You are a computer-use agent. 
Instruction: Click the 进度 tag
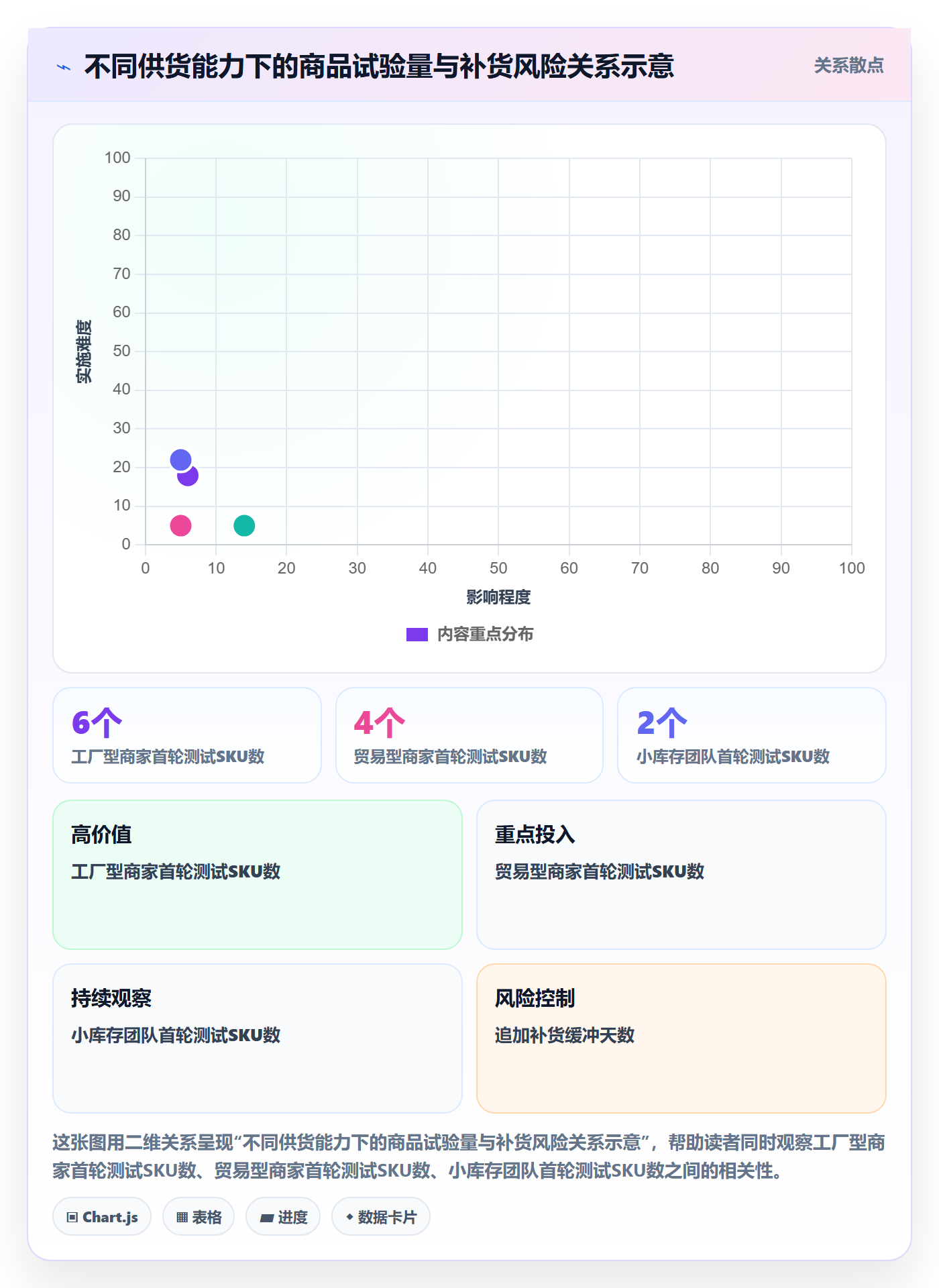click(283, 1217)
